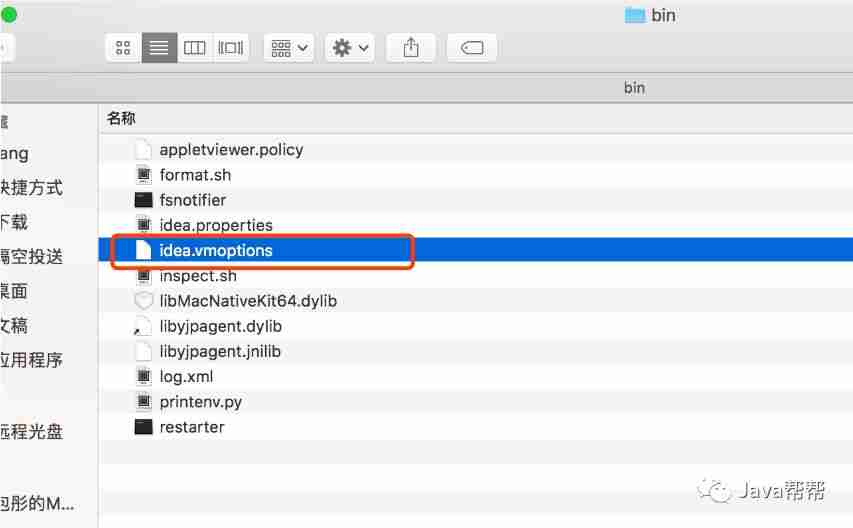Click the idea.properties file icon
Viewport: 853px width, 528px height.
coord(144,225)
